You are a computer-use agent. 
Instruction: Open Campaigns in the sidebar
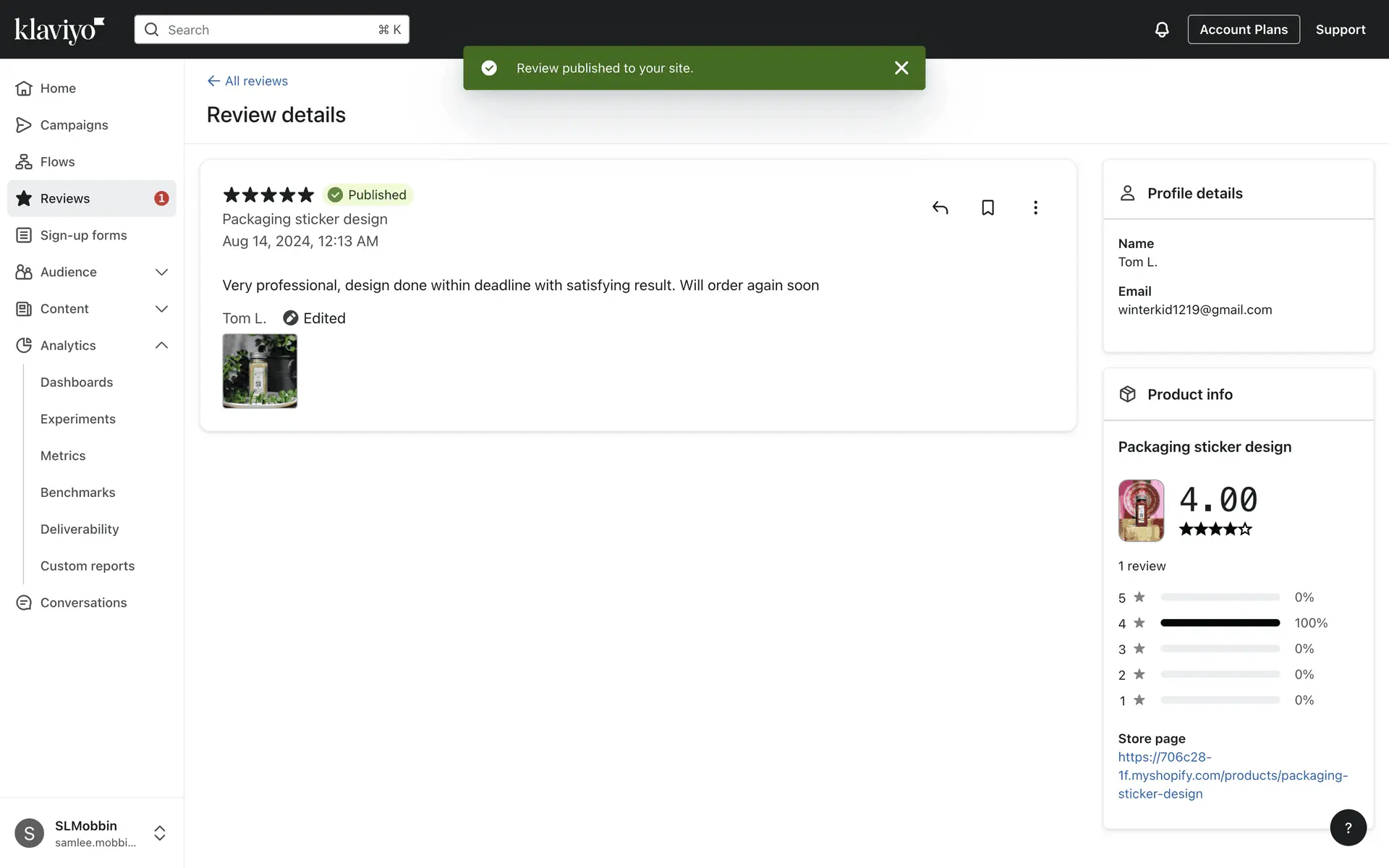click(x=74, y=125)
